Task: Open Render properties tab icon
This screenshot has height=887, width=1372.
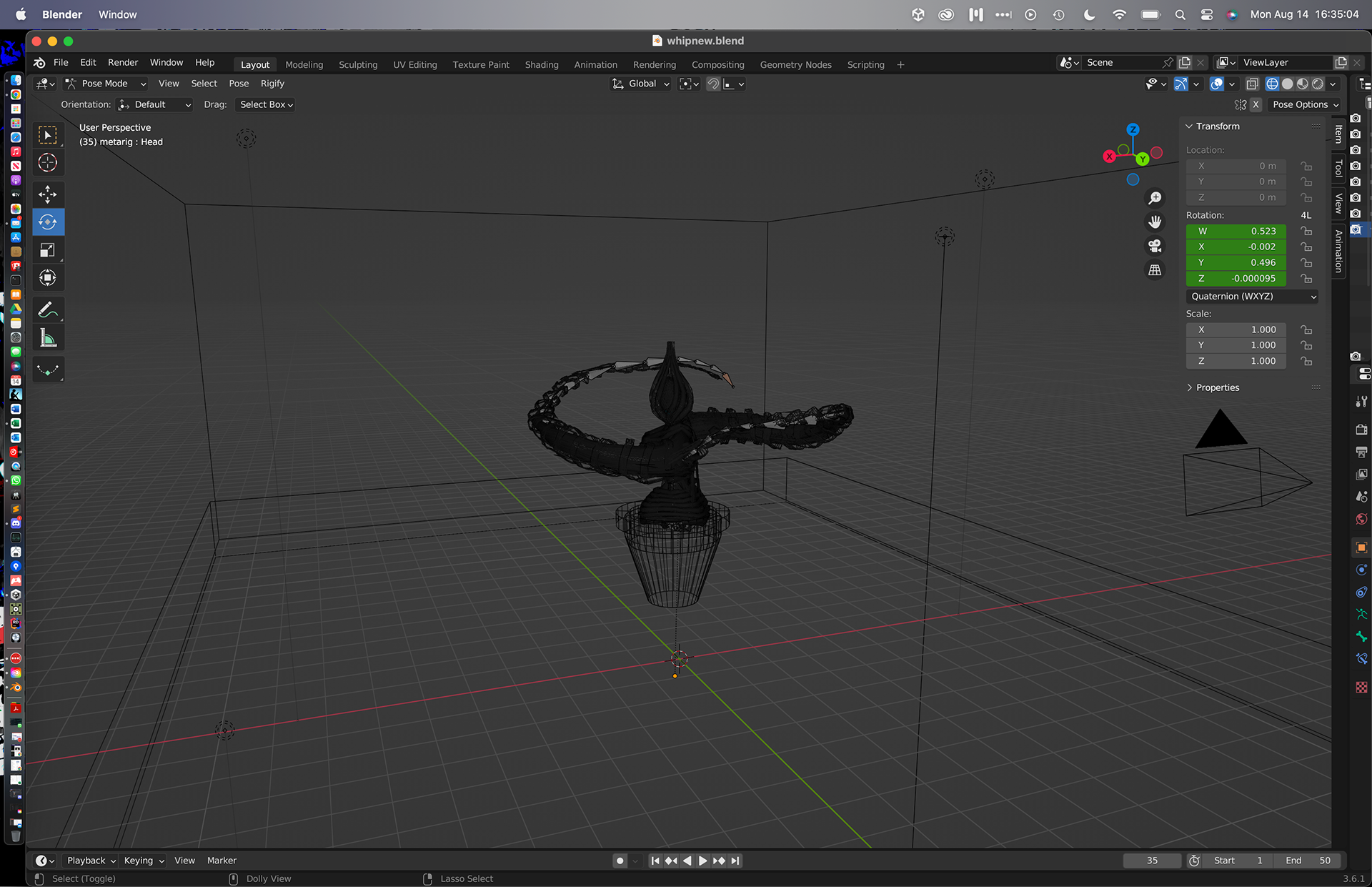Action: coord(1361,430)
